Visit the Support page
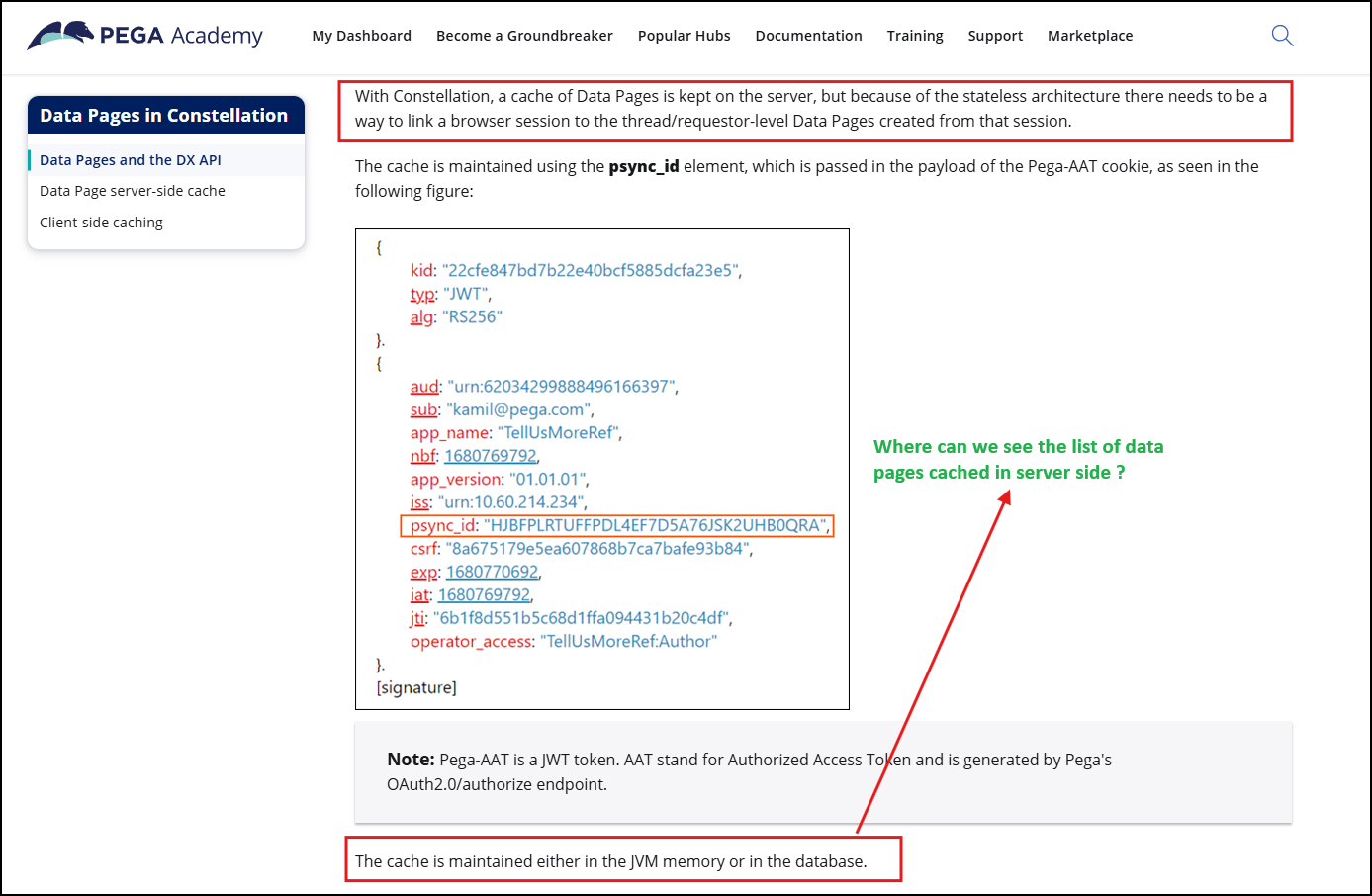 point(995,36)
